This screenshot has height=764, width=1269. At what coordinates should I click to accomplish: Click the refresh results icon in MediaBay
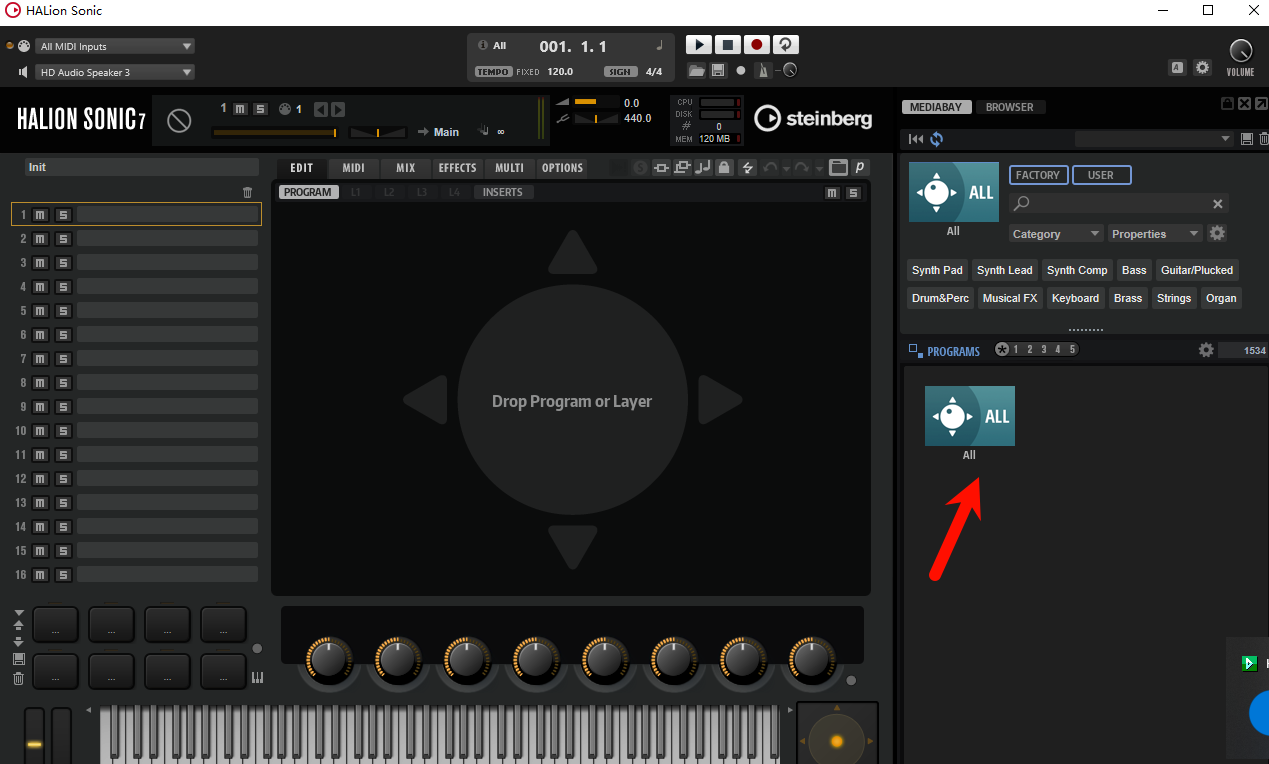(936, 139)
